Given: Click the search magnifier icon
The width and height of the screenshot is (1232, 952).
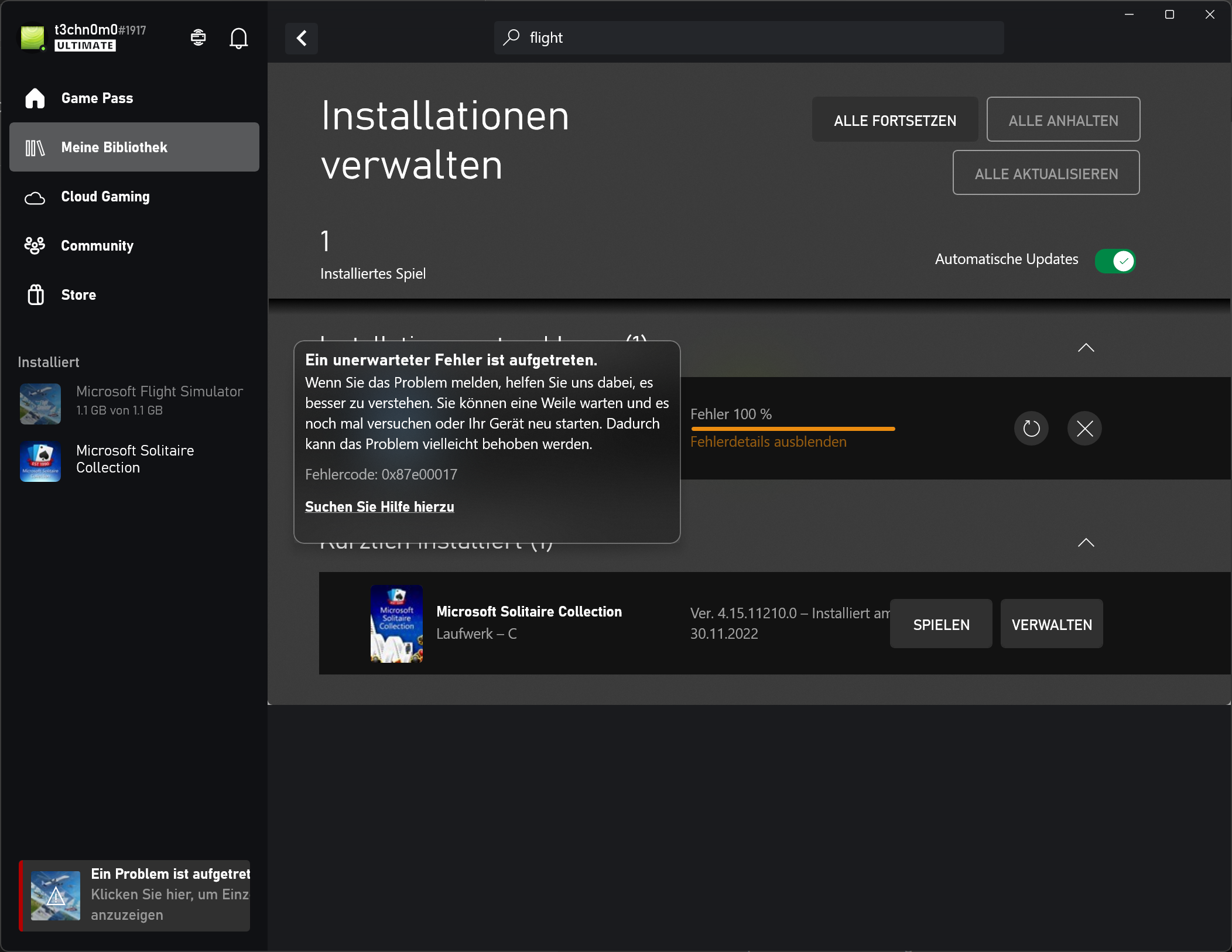Looking at the screenshot, I should tap(511, 37).
